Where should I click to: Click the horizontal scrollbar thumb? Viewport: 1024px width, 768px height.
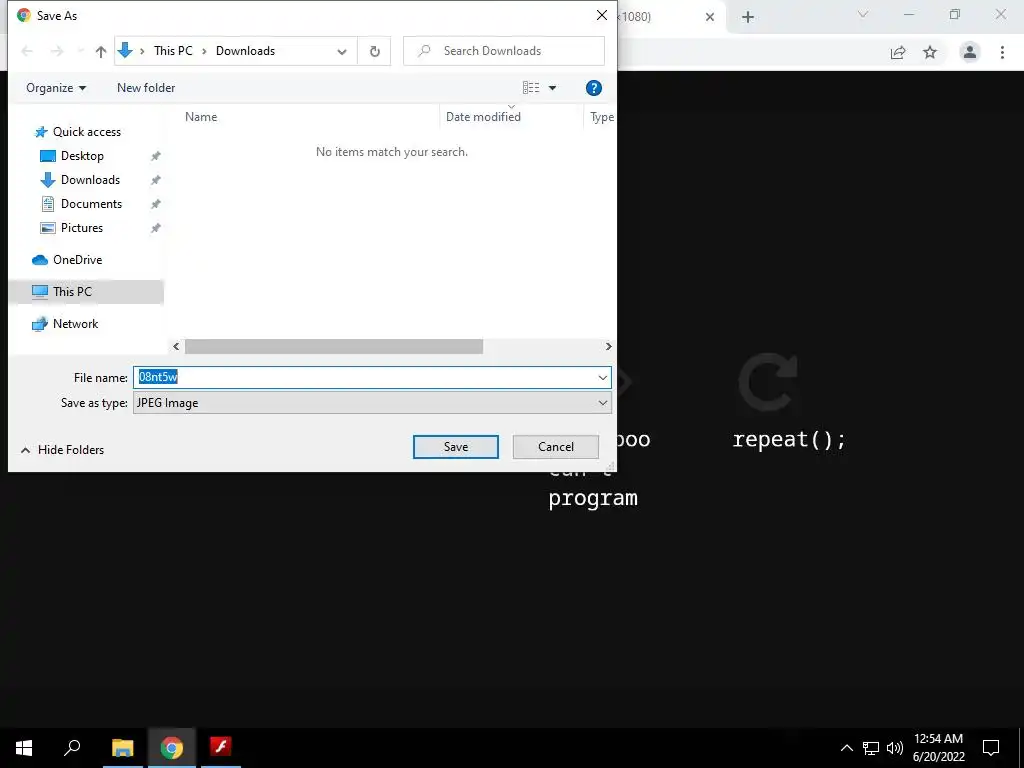click(x=334, y=347)
